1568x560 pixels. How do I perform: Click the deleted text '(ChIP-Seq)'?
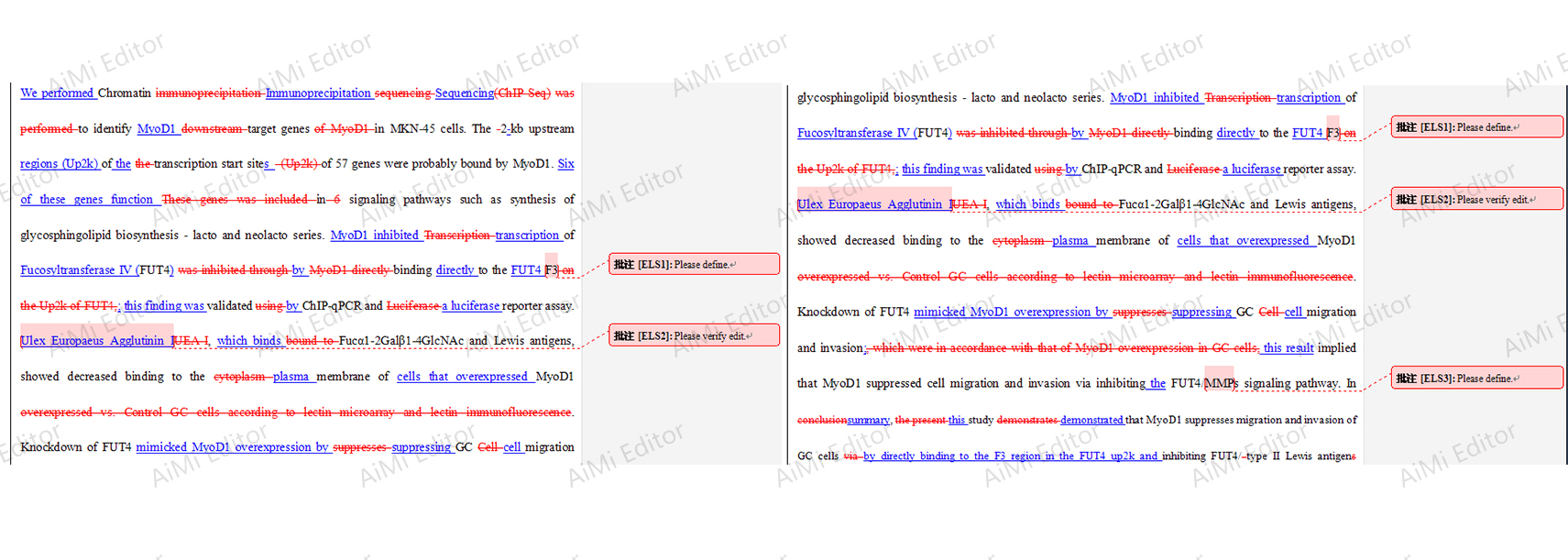[523, 93]
